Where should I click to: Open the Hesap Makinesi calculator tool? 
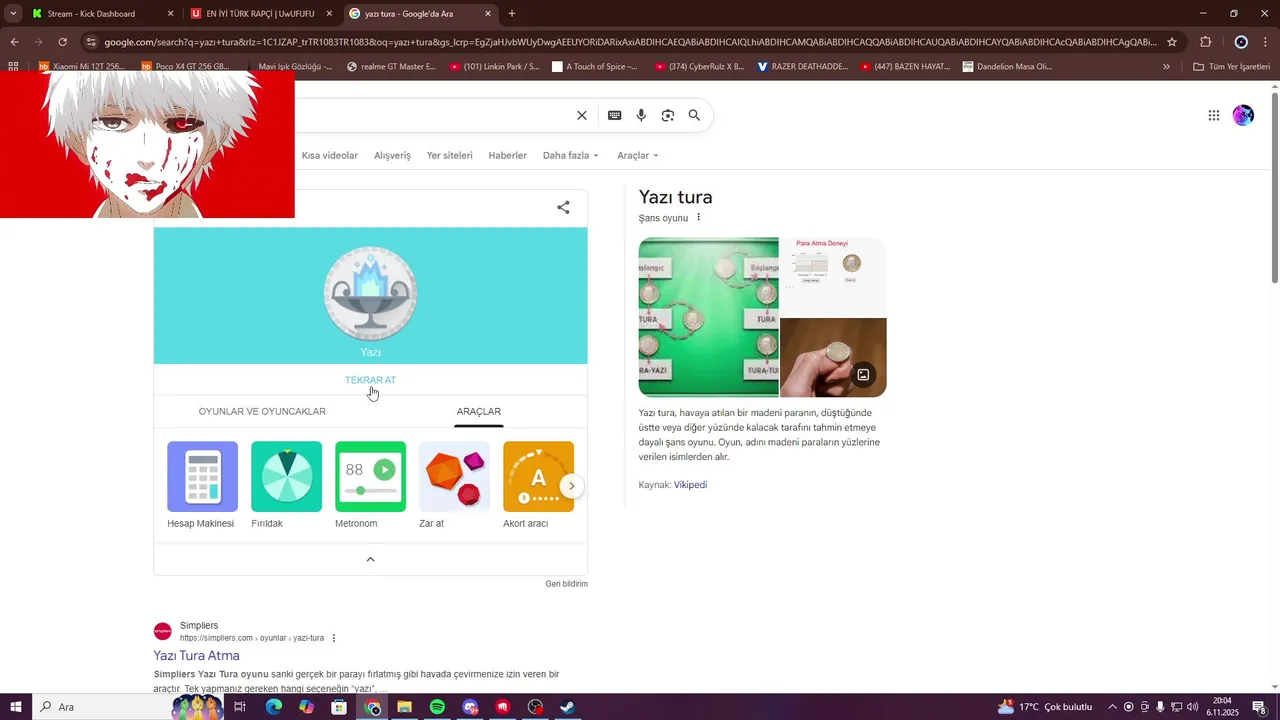click(202, 486)
